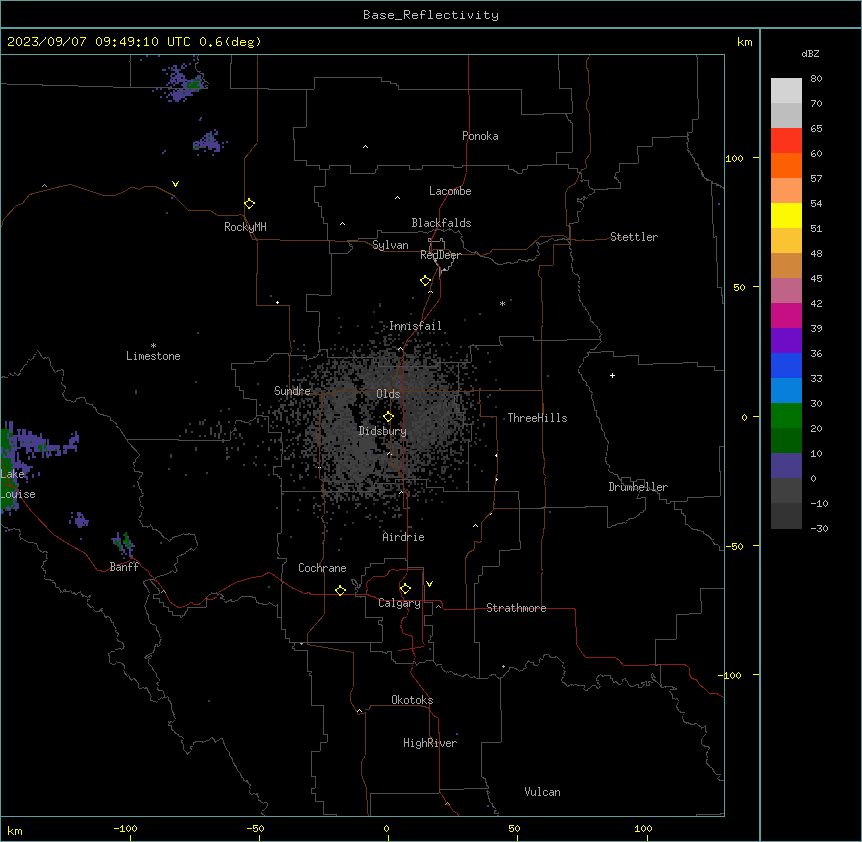Click the Okotoks town label
862x842 pixels.
pyautogui.click(x=412, y=700)
